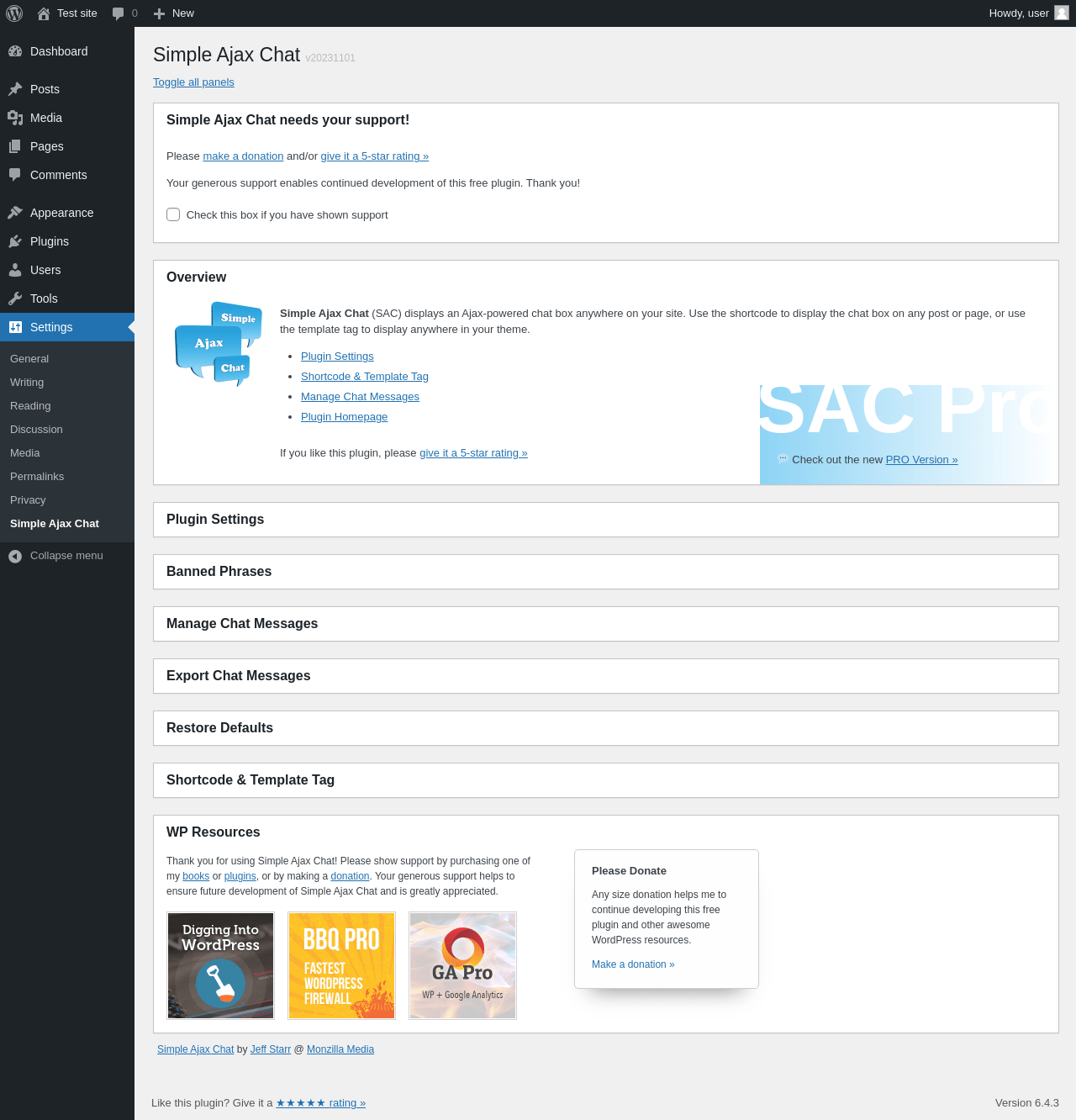Click the WordPress logo icon
Screen dimensions: 1076x1120
tap(14, 13)
